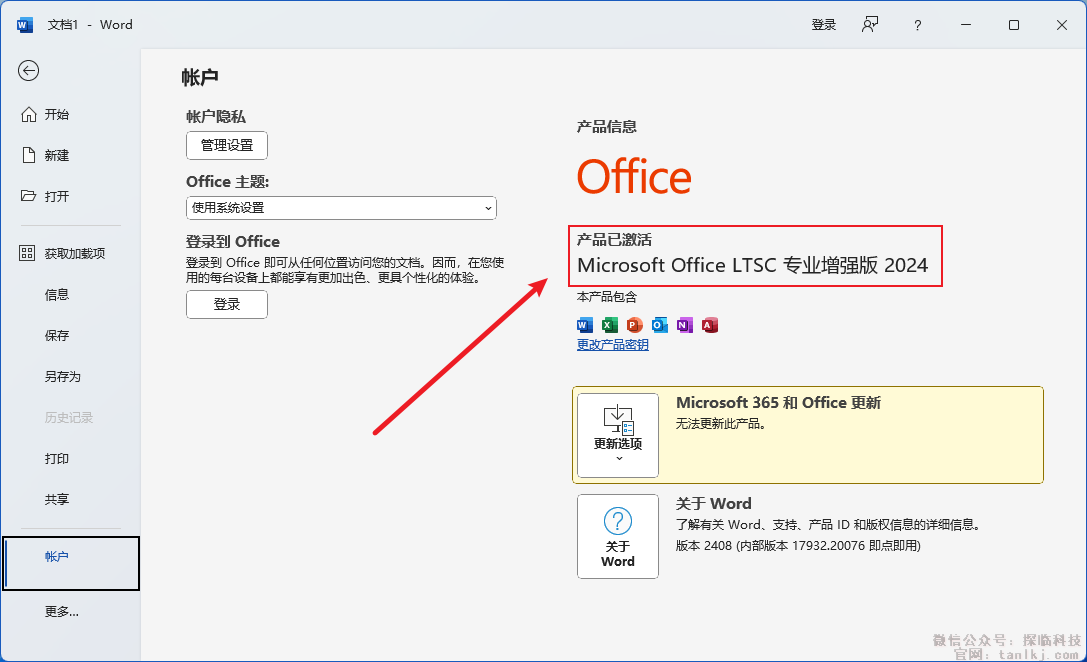Image resolution: width=1087 pixels, height=662 pixels.
Task: Click the 产品已激活 status text
Action: [614, 240]
